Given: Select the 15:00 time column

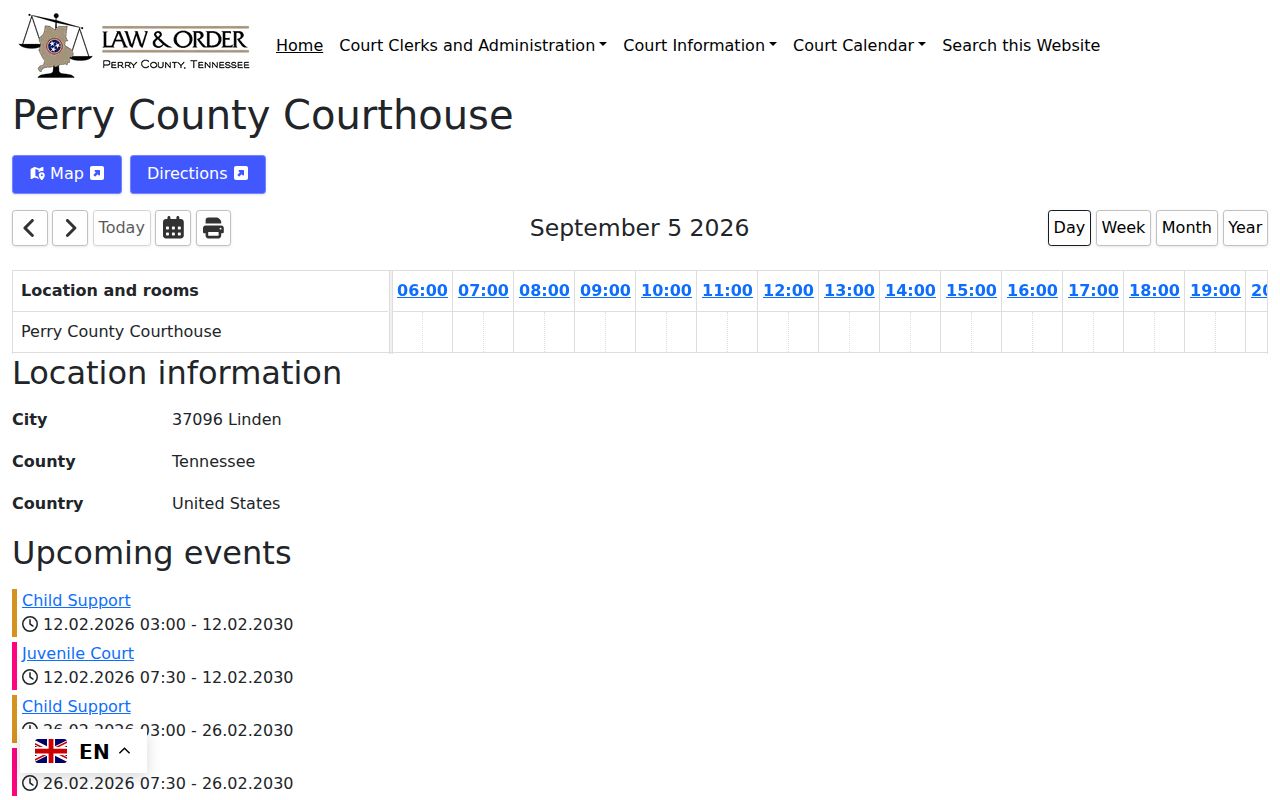Looking at the screenshot, I should pyautogui.click(x=971, y=291).
